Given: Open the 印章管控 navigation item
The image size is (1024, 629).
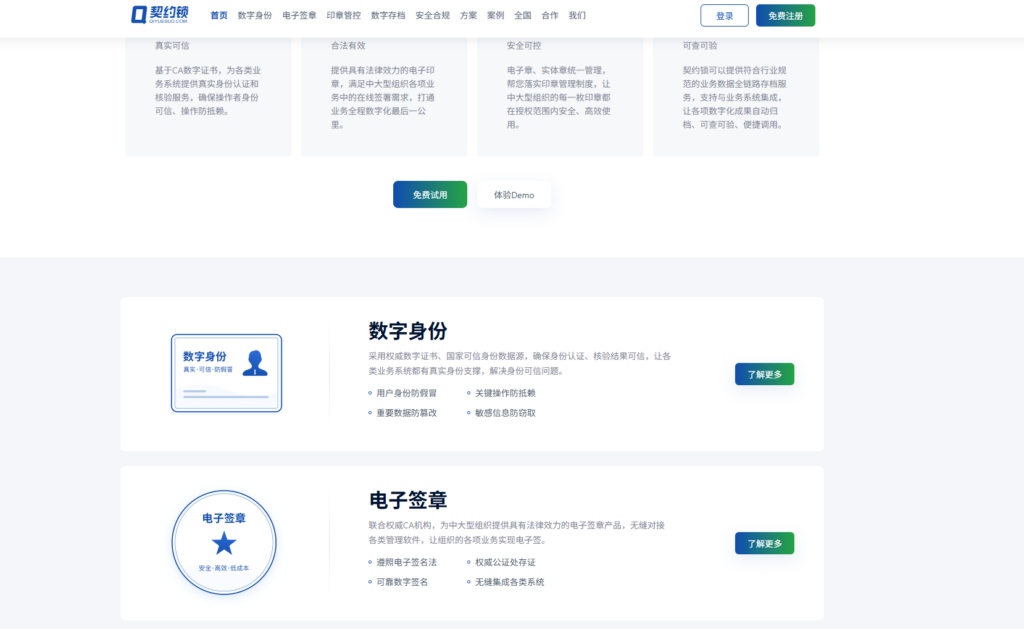Looking at the screenshot, I should coord(344,16).
